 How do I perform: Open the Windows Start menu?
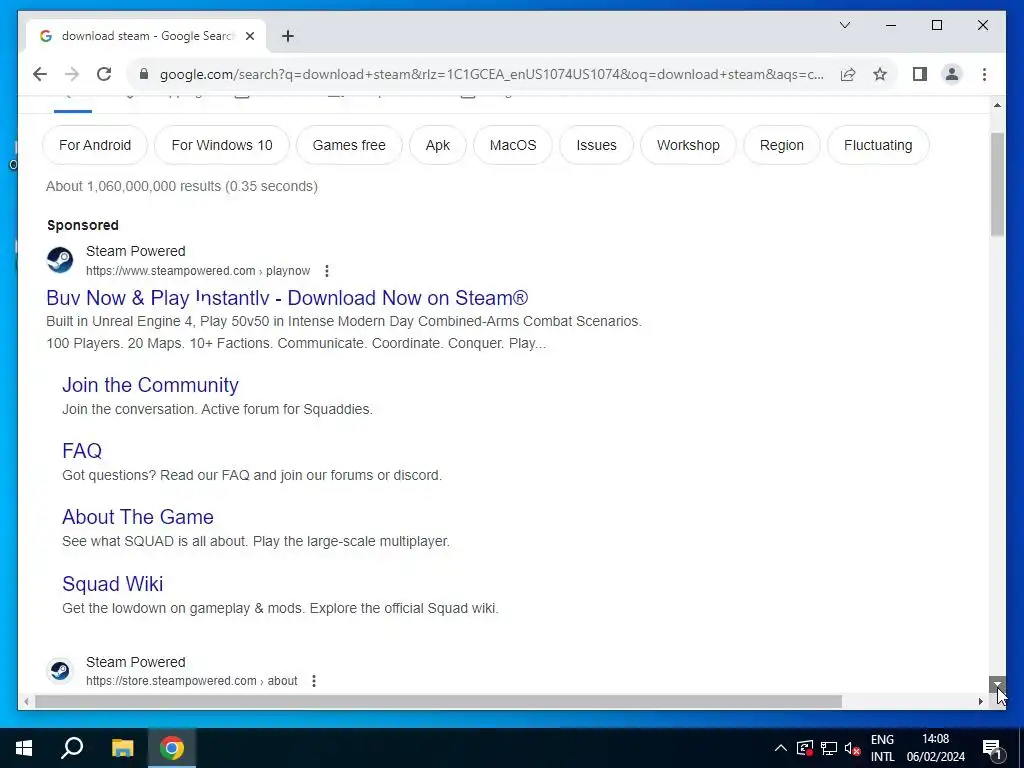click(x=24, y=748)
